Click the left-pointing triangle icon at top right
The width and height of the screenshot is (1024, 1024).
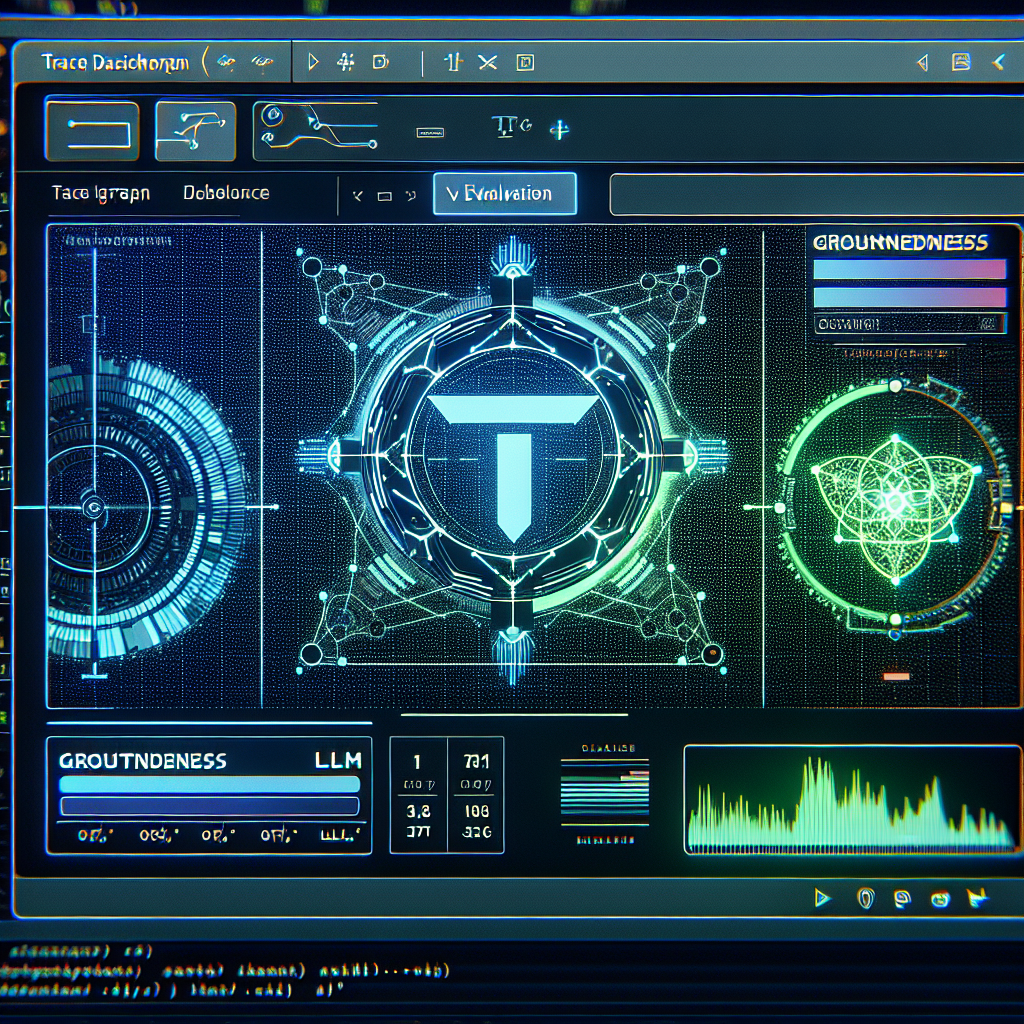point(922,63)
